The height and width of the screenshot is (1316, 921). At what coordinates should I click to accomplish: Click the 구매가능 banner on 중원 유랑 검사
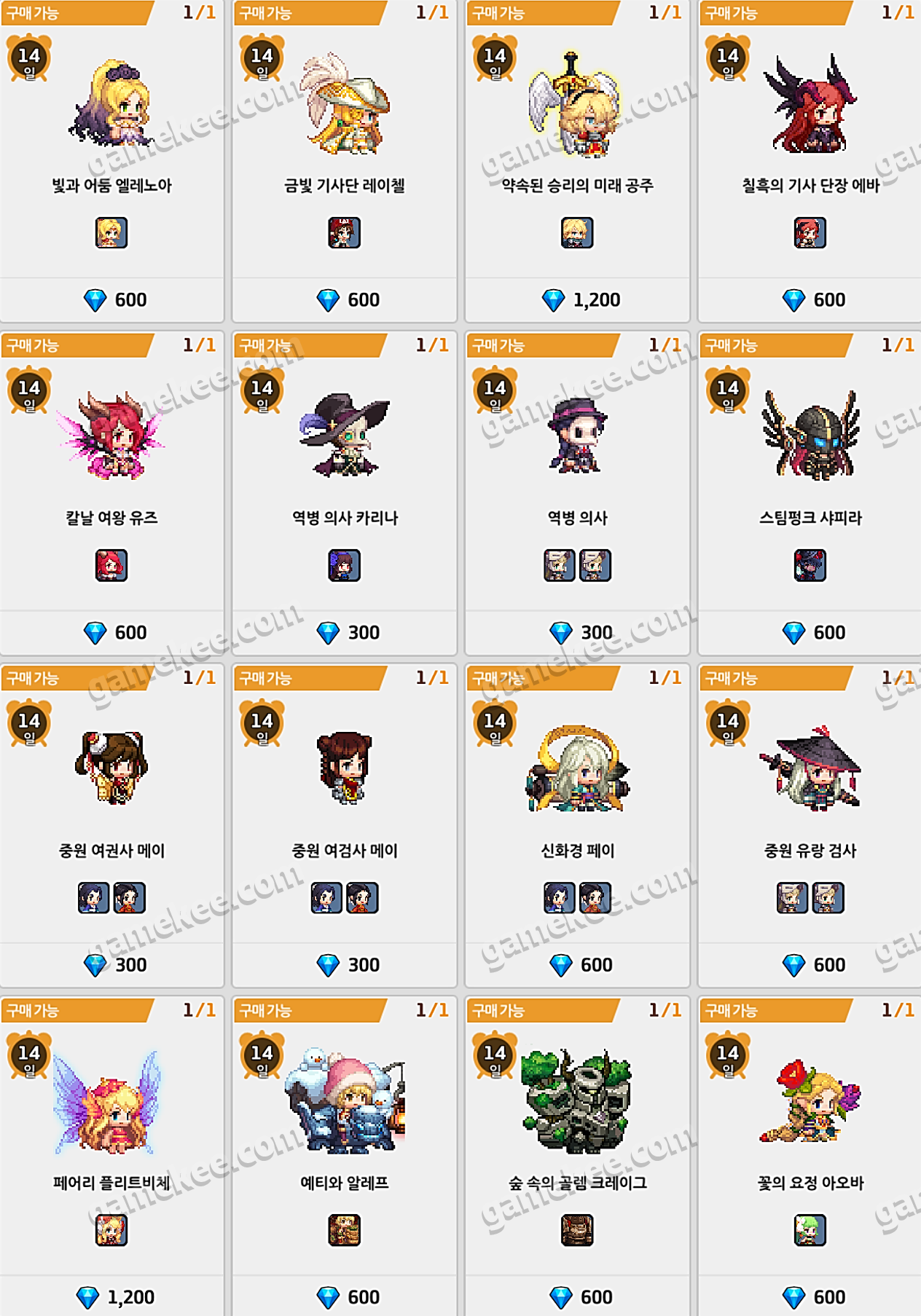775,678
